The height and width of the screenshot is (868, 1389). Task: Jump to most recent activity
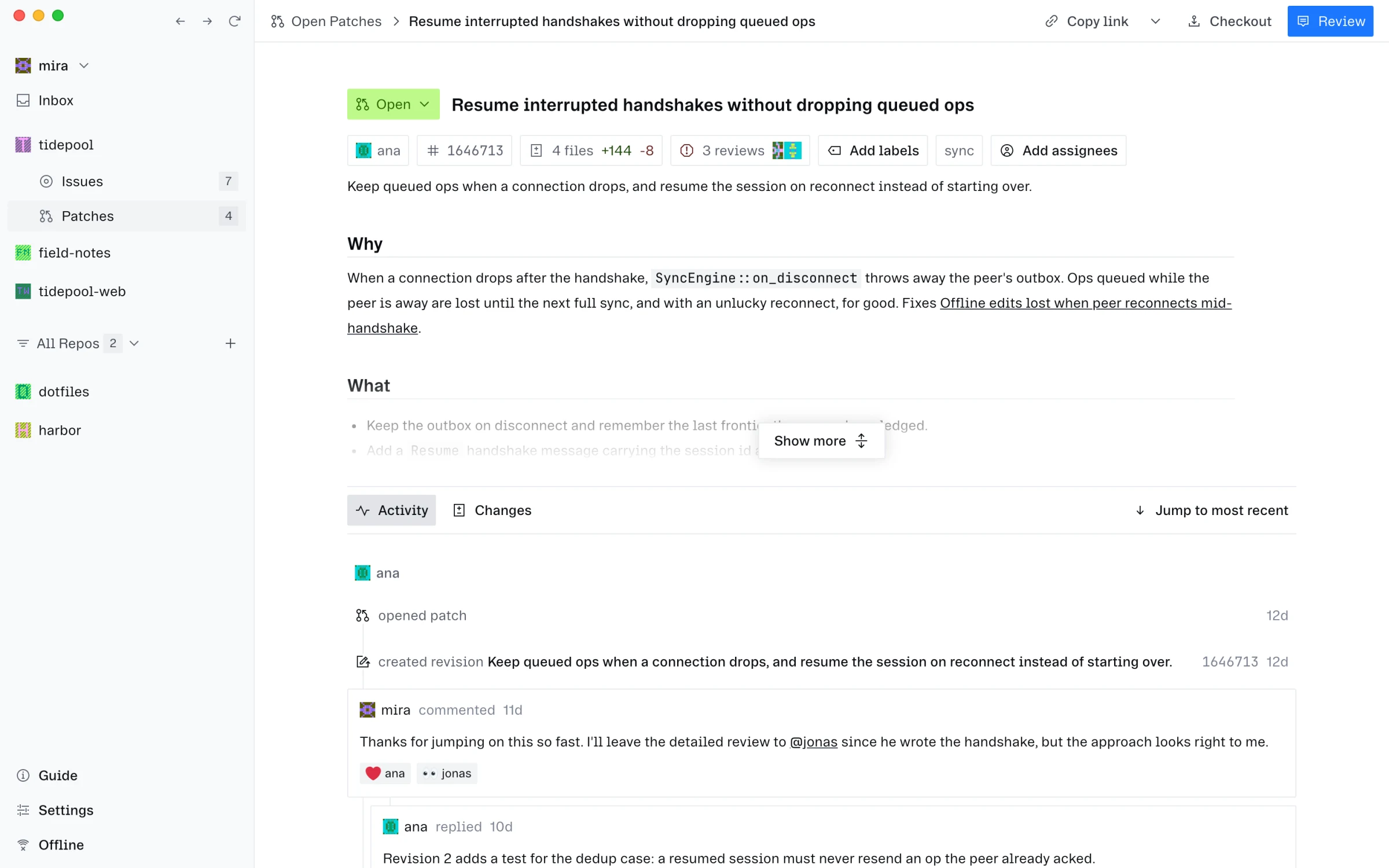[1211, 510]
